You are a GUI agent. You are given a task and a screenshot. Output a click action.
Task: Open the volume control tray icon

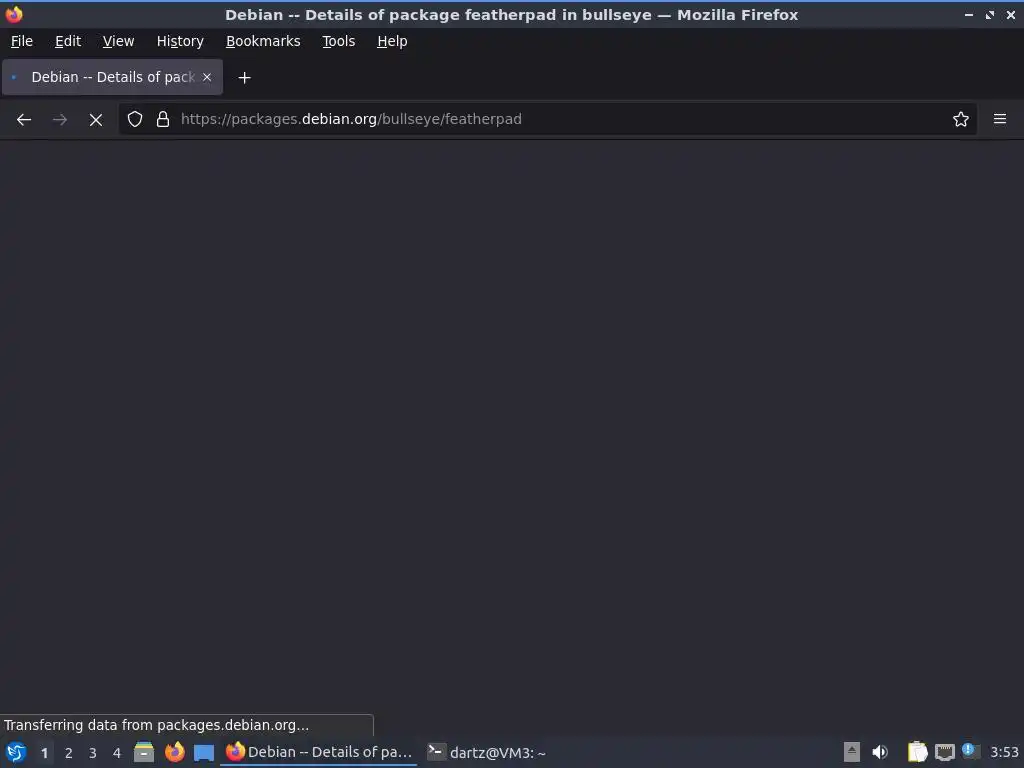pyautogui.click(x=880, y=752)
